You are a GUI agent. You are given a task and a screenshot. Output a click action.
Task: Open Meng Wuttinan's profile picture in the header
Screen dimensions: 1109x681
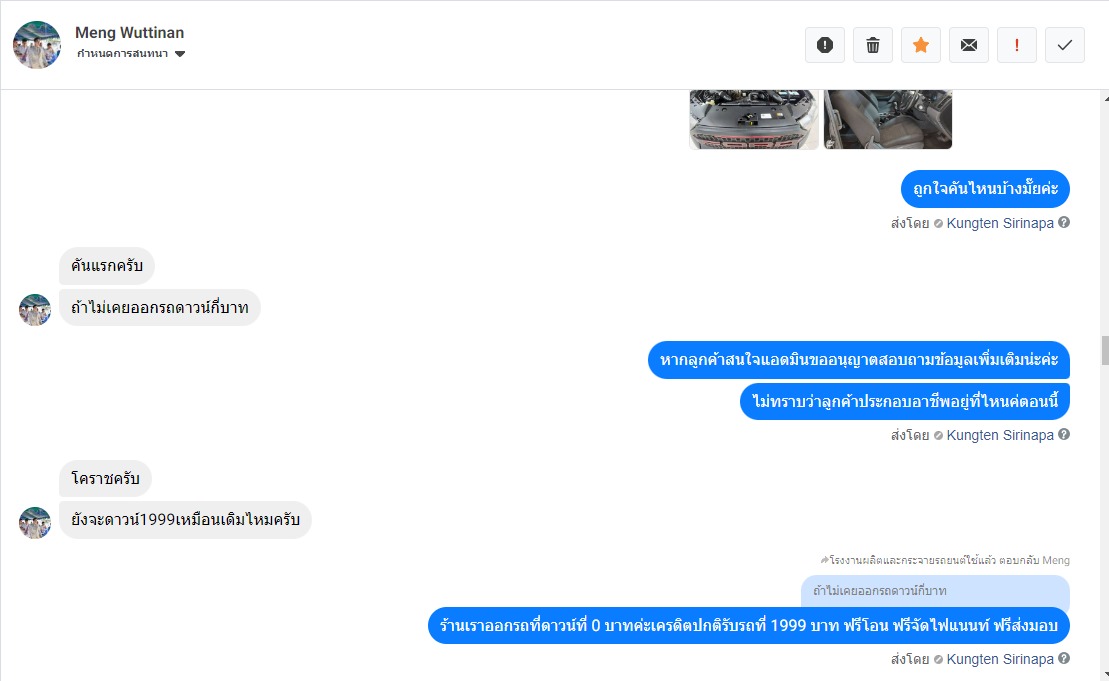[37, 45]
